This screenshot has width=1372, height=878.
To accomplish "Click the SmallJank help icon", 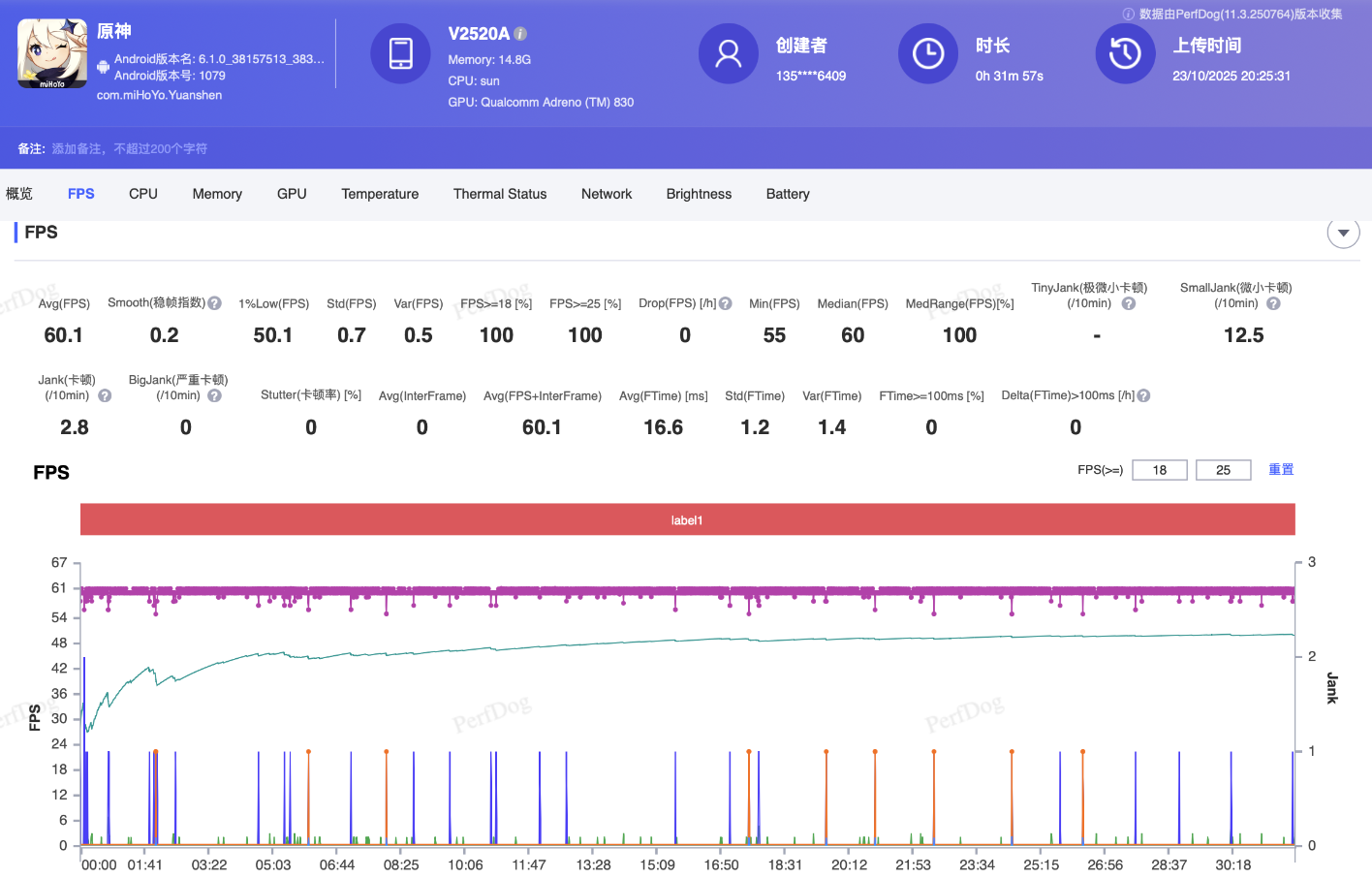I will pyautogui.click(x=1273, y=303).
